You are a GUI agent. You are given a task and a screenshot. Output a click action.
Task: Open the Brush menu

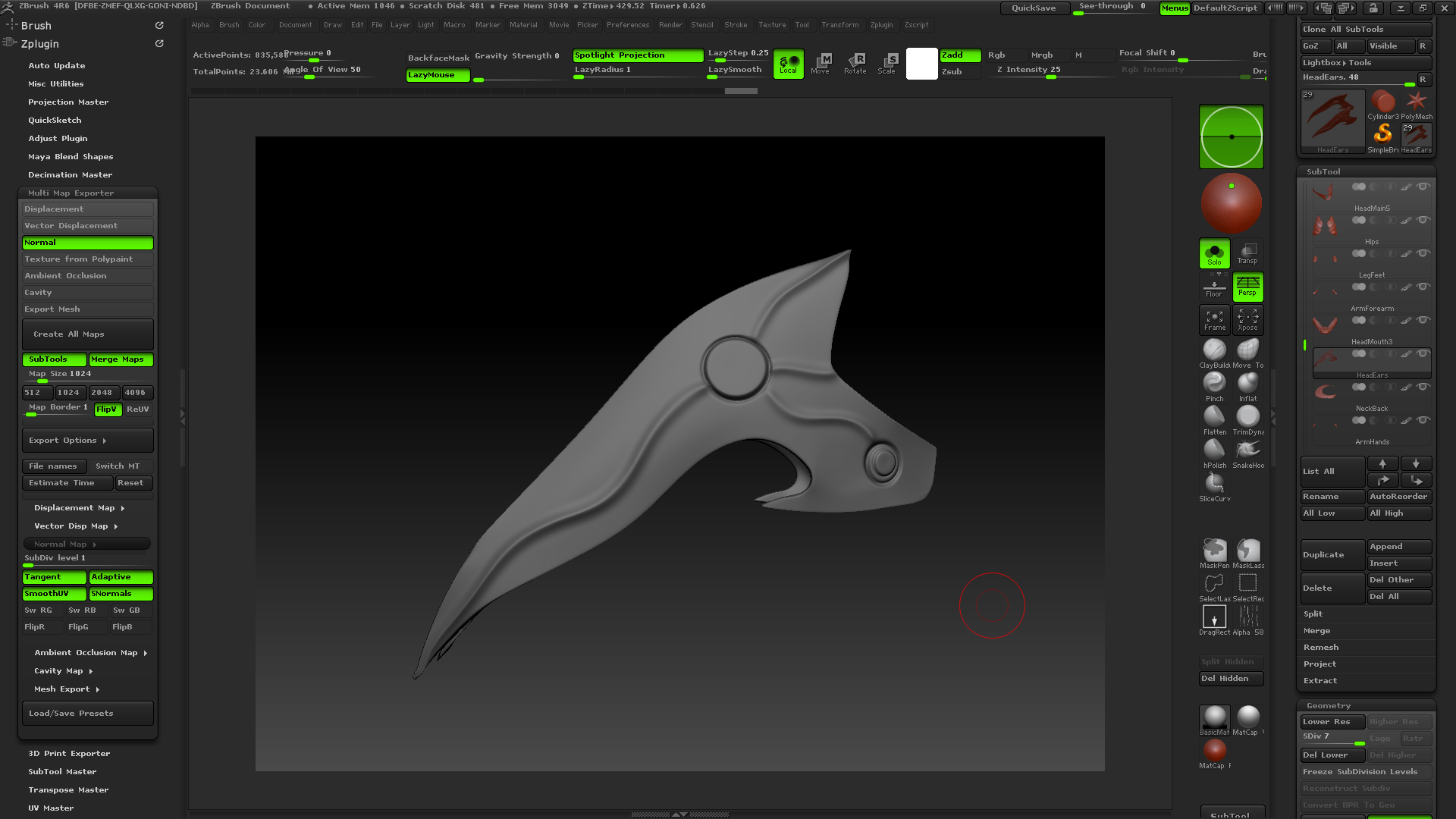(229, 25)
